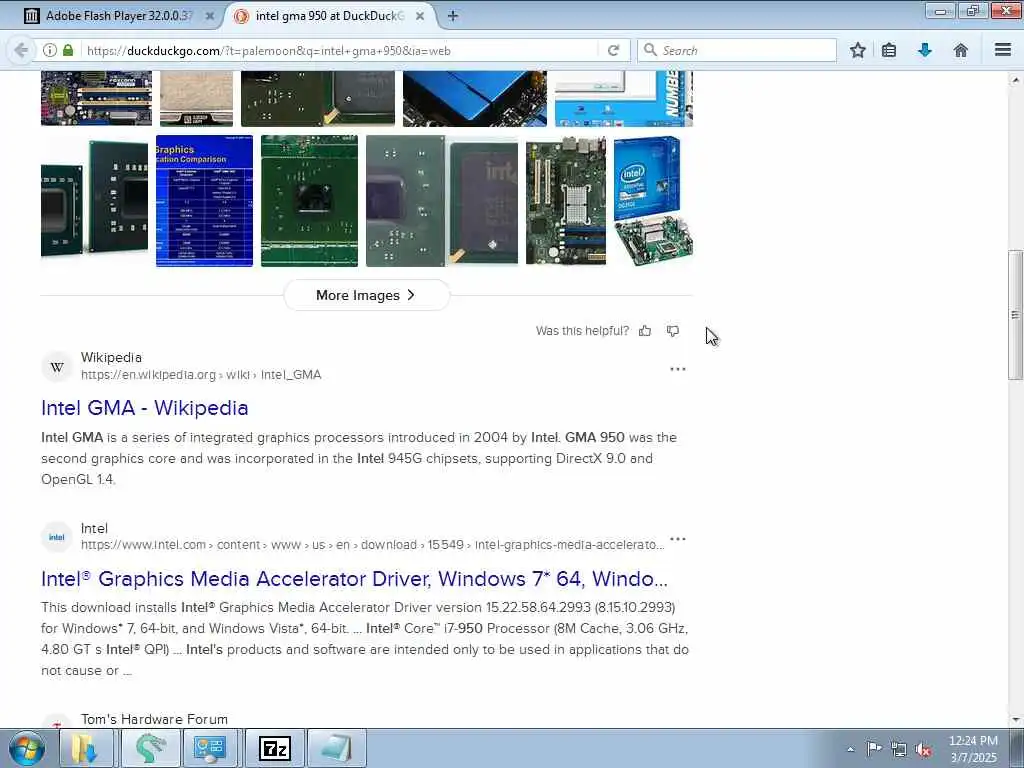Open site information icon in address bar
This screenshot has height=768, width=1024.
click(x=50, y=50)
